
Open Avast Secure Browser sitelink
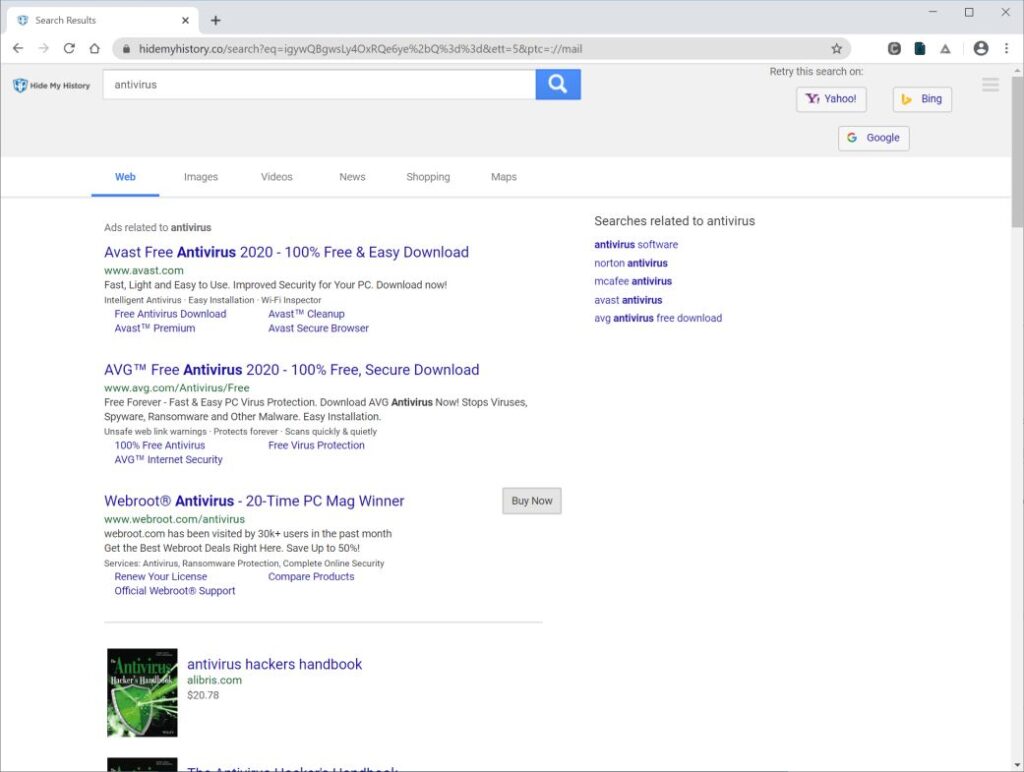pos(318,329)
